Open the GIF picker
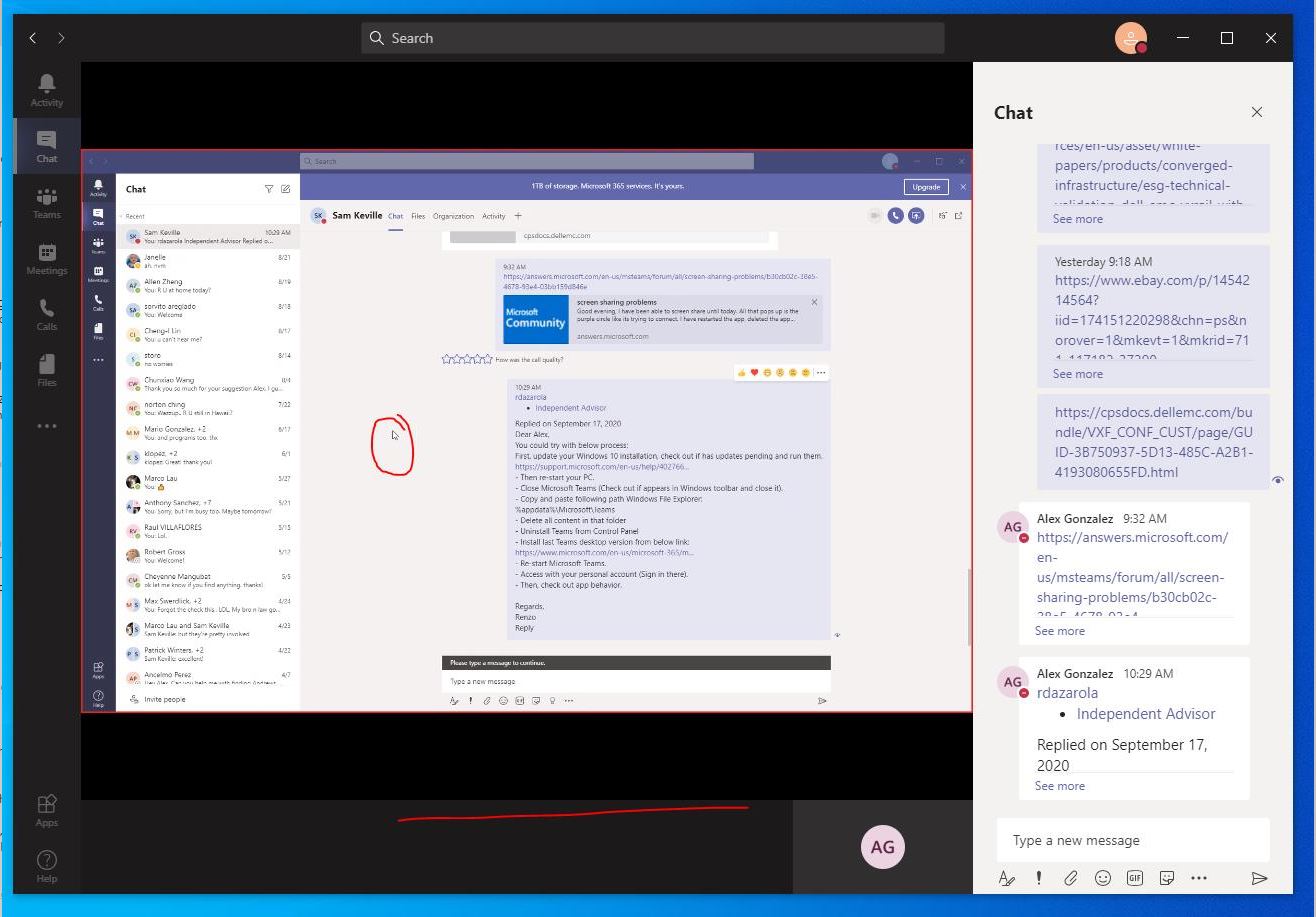The height and width of the screenshot is (917, 1316). (x=1135, y=878)
